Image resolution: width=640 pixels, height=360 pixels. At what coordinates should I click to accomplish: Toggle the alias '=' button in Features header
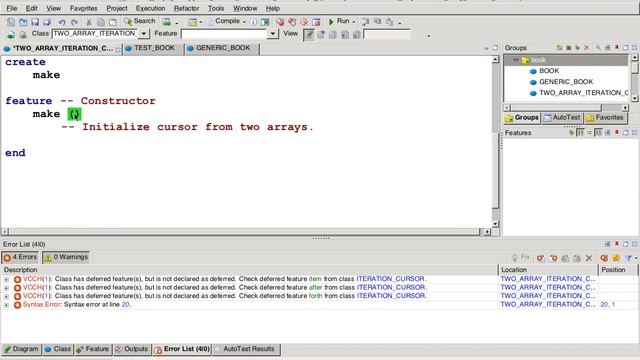coord(589,133)
